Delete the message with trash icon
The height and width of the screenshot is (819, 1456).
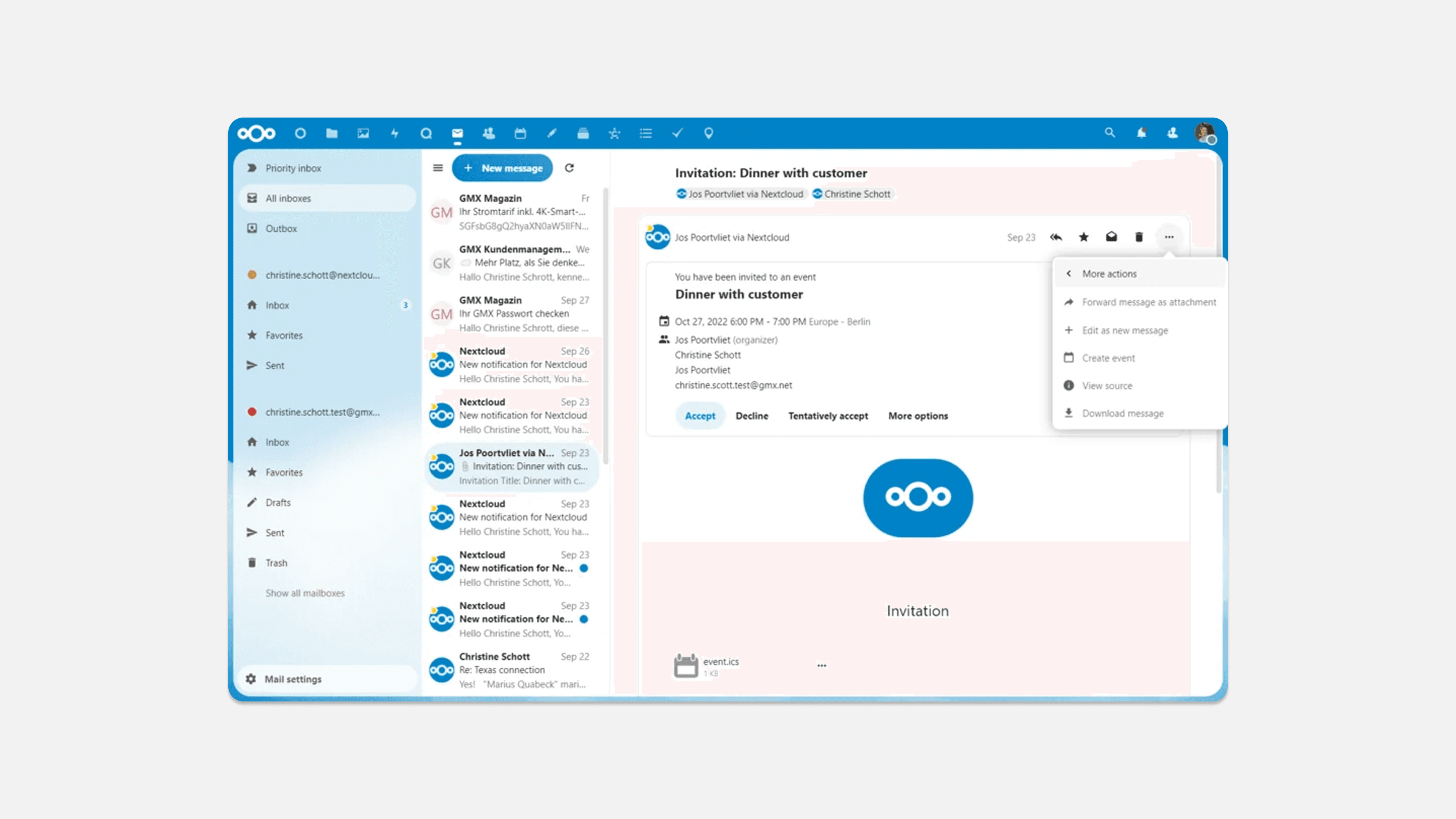coord(1139,237)
